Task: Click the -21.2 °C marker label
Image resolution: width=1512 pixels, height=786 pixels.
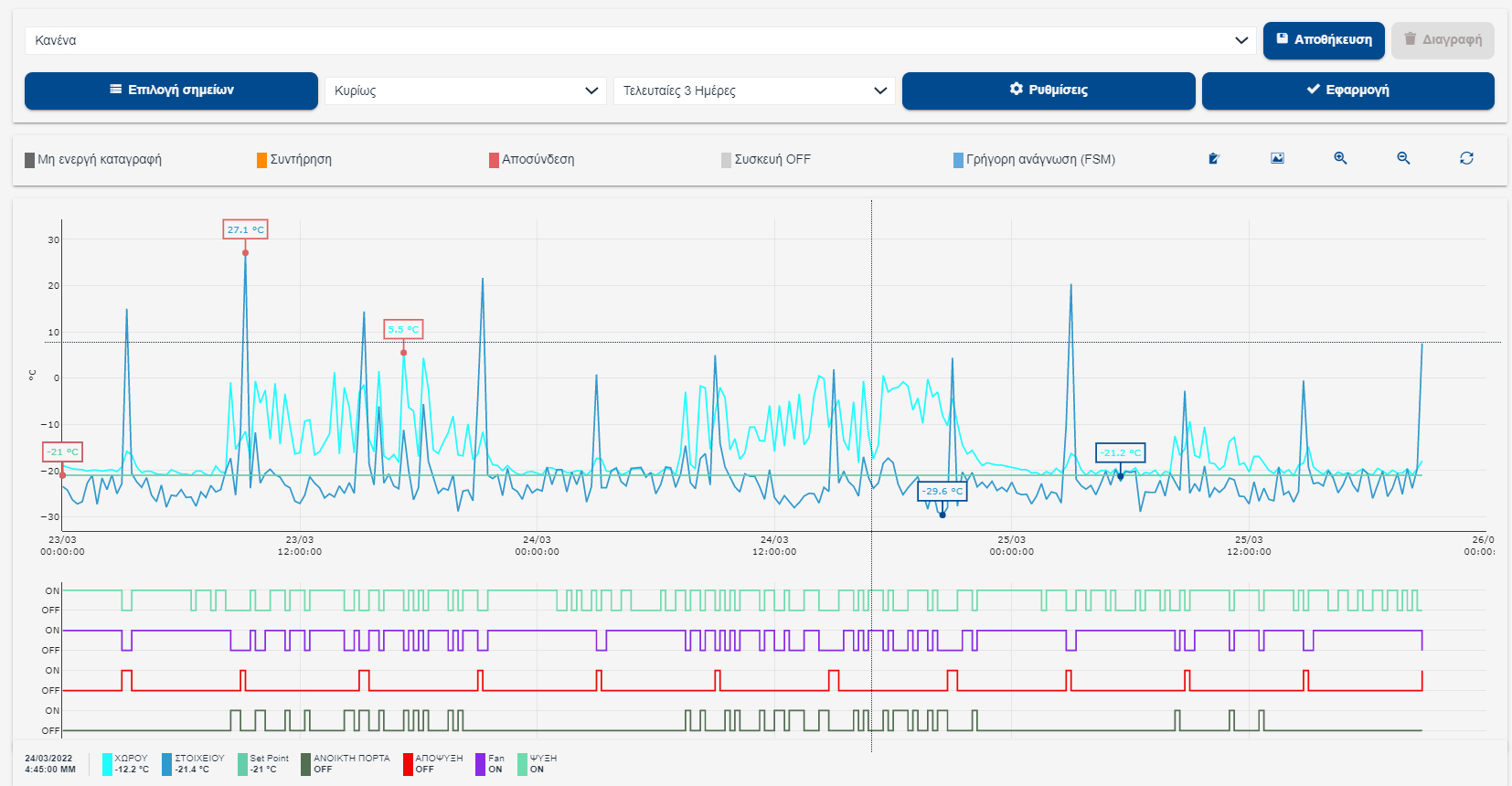Action: point(1121,452)
